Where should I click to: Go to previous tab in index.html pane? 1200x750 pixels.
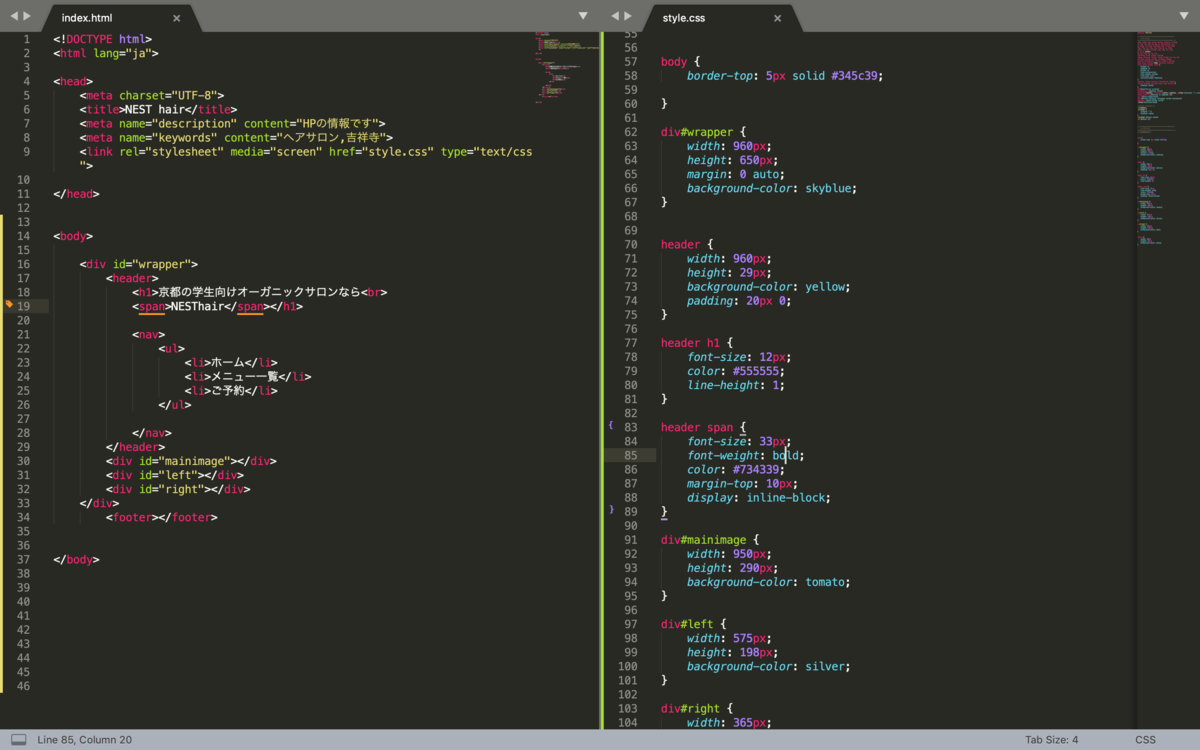[x=13, y=16]
